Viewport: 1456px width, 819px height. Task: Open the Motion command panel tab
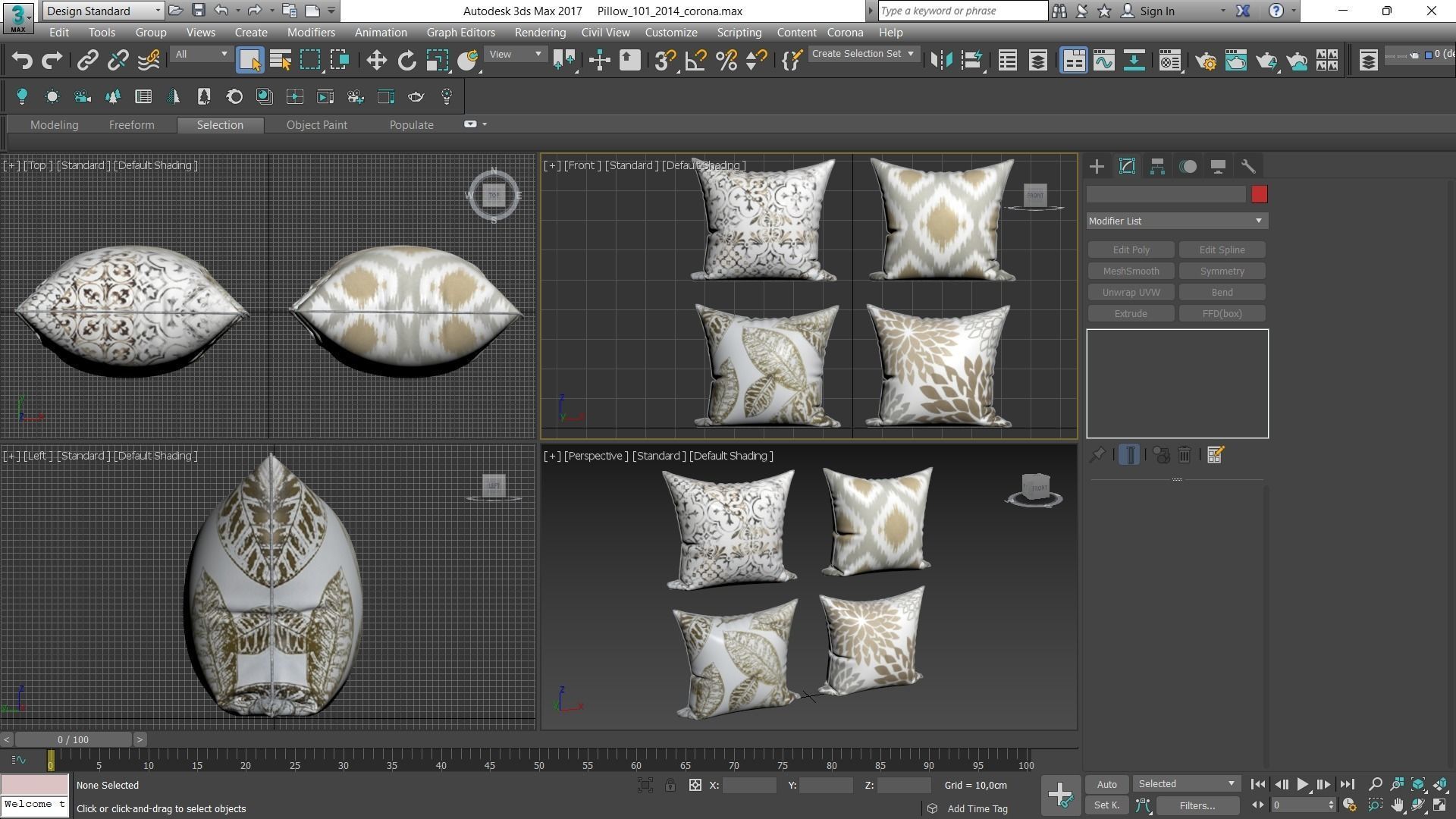(x=1188, y=166)
